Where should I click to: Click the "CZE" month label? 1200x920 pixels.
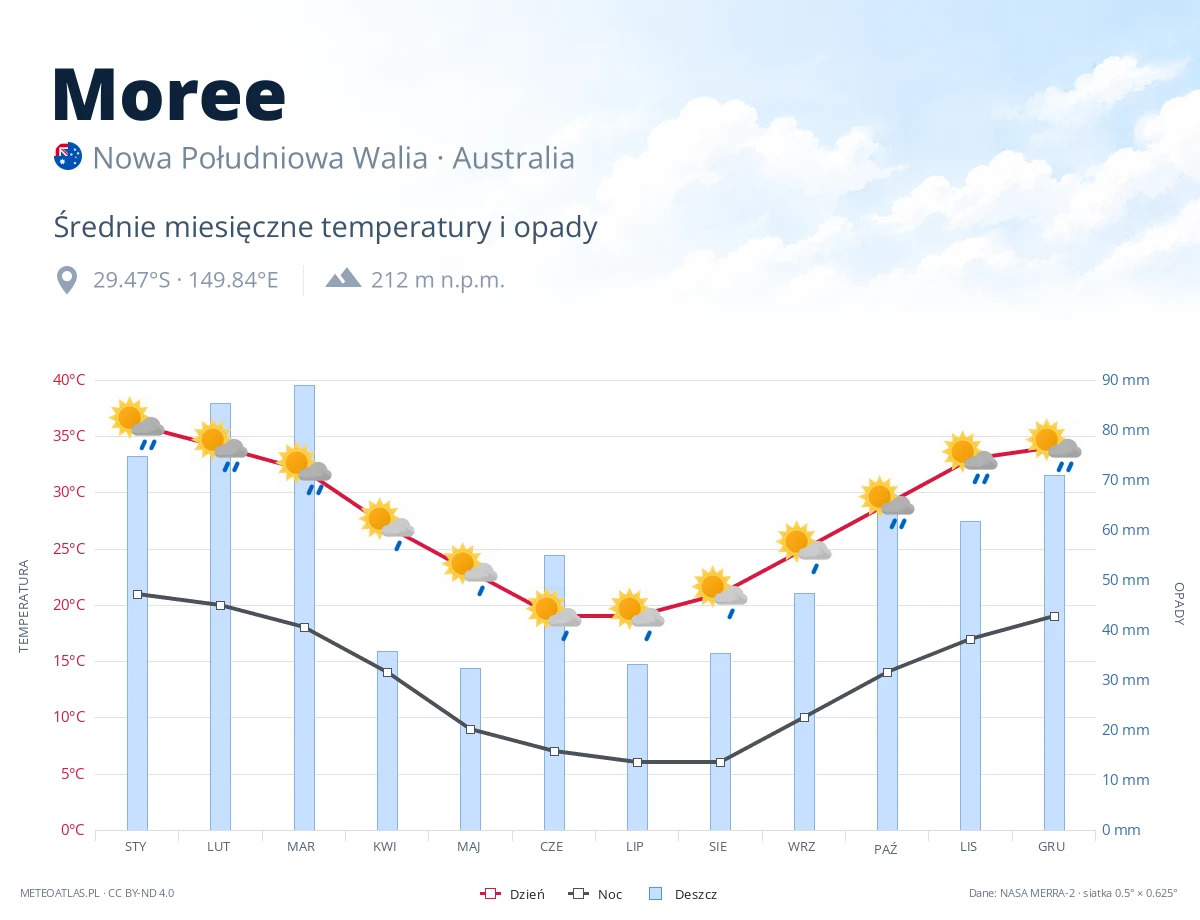551,846
